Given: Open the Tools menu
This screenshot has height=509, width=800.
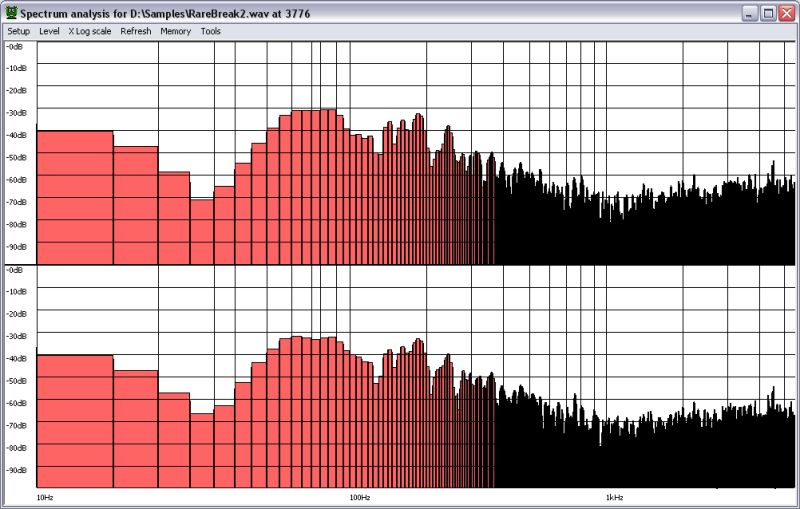Looking at the screenshot, I should click(x=210, y=31).
